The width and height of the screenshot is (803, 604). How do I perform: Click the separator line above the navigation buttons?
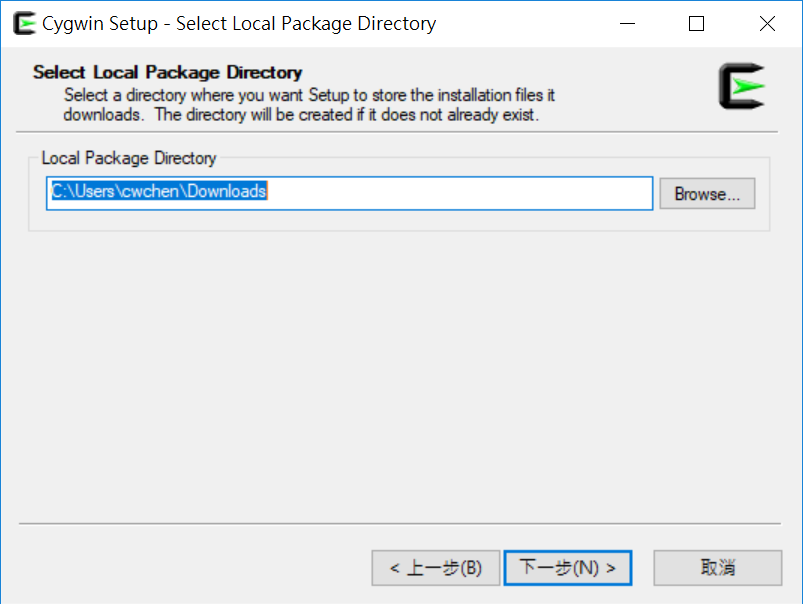[x=400, y=523]
